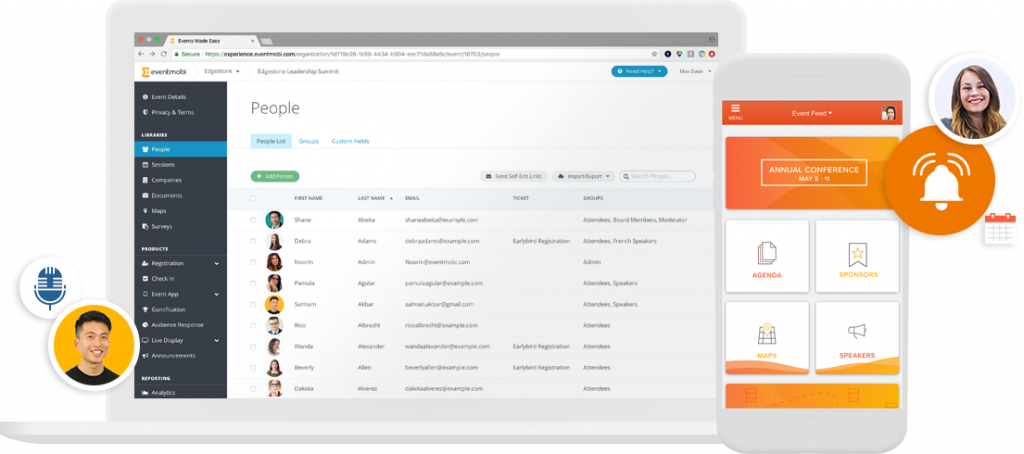This screenshot has width=1024, height=454.
Task: Click the green Add Person button
Action: [x=274, y=176]
